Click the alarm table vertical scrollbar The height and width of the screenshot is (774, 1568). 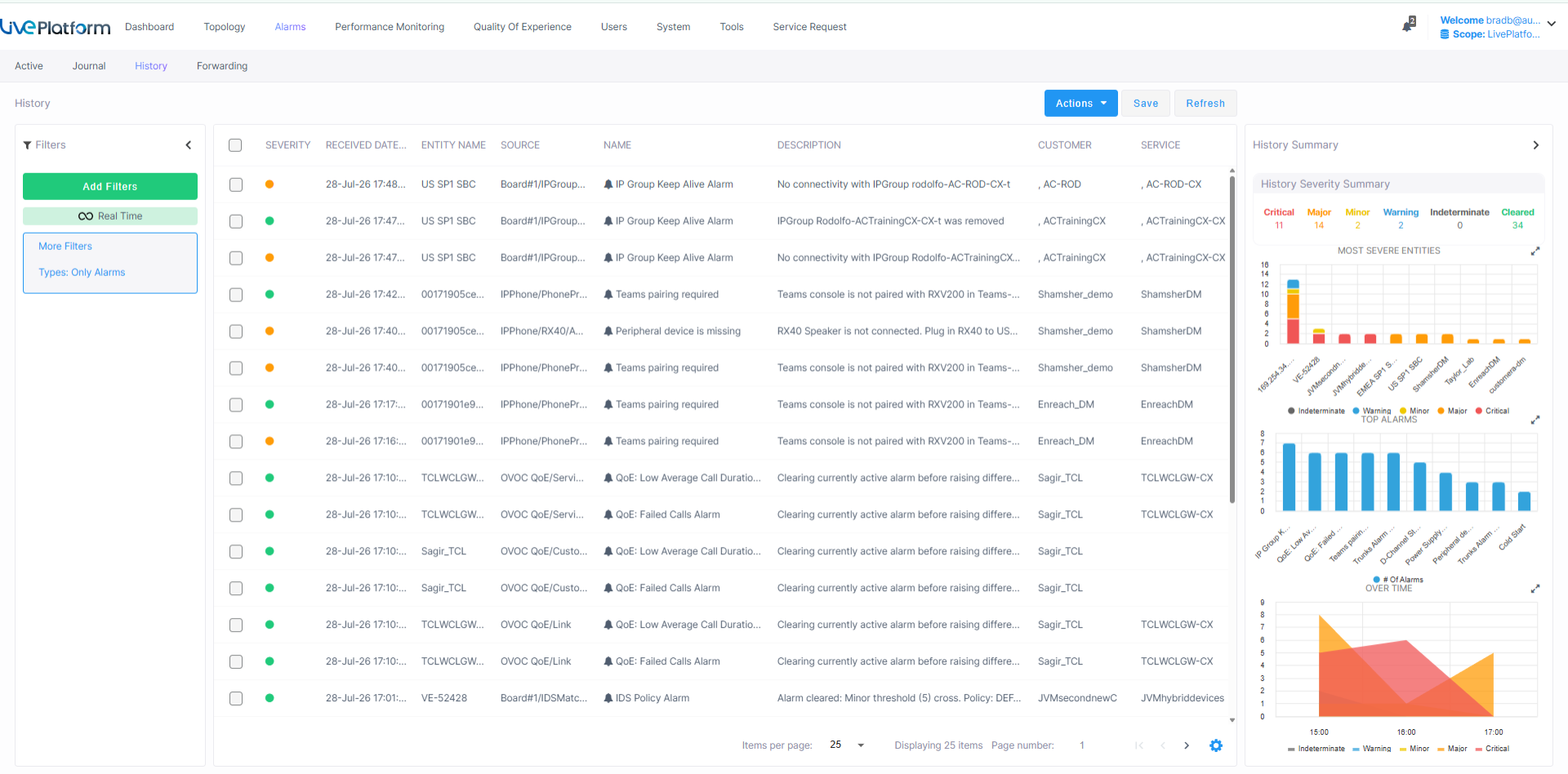pyautogui.click(x=1232, y=340)
